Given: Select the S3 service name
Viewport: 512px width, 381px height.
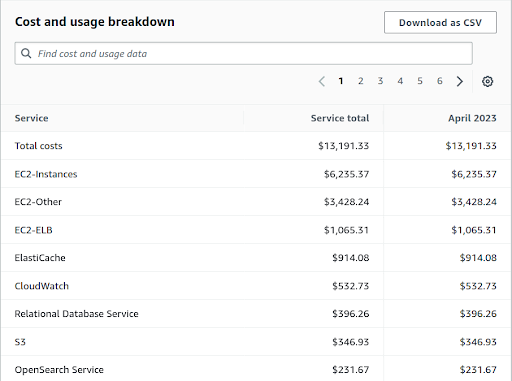Looking at the screenshot, I should (20, 342).
